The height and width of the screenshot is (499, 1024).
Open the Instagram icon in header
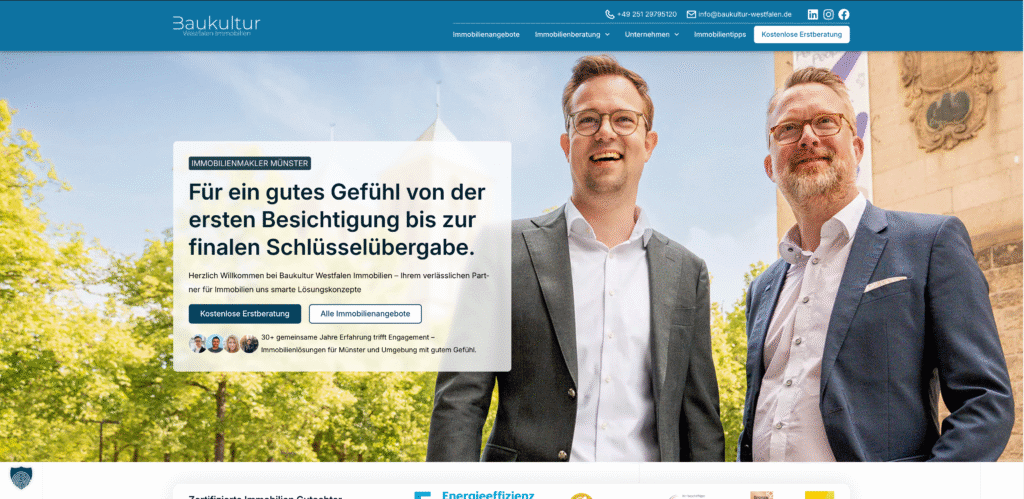click(x=828, y=14)
